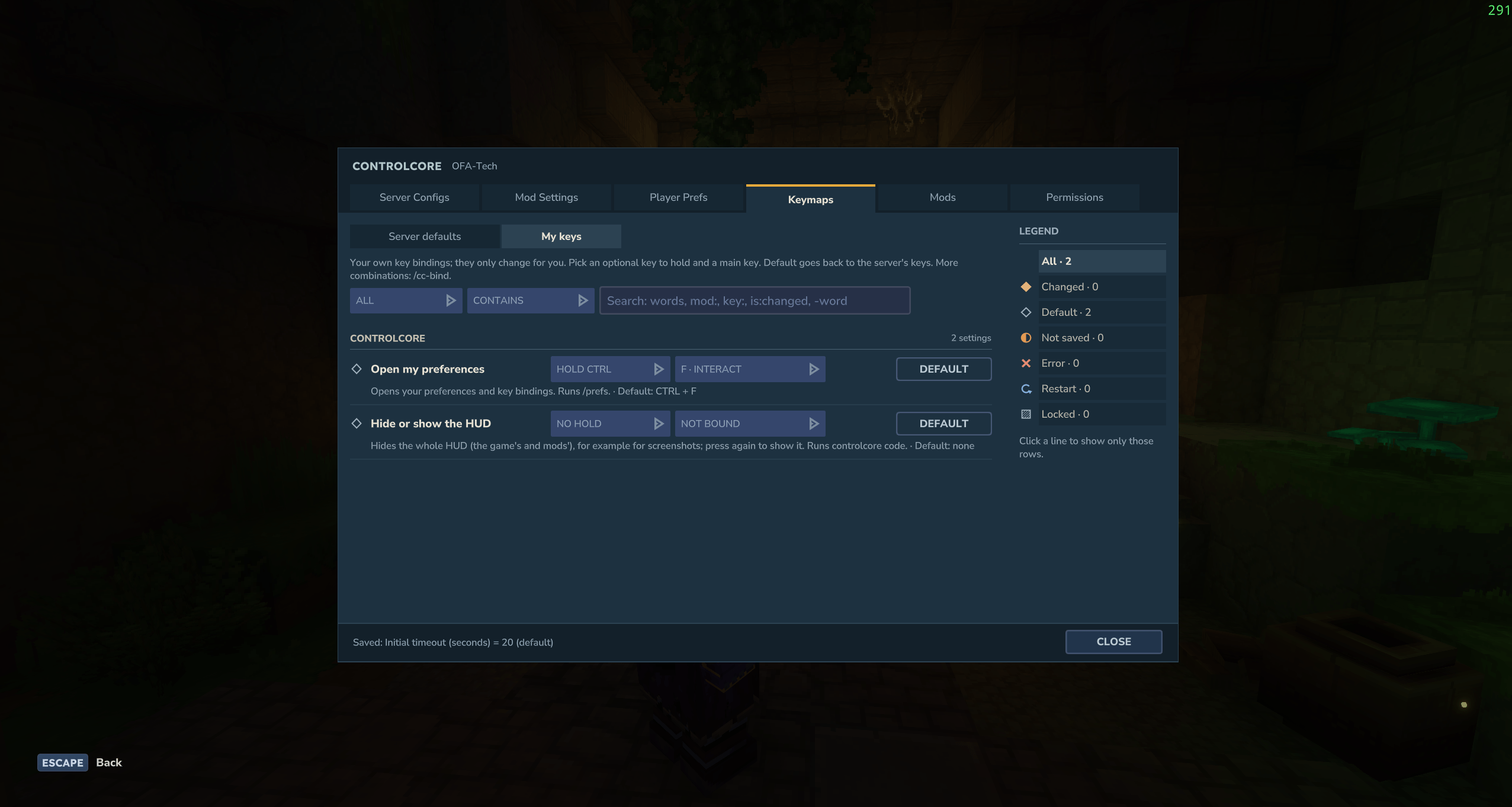This screenshot has width=1512, height=807.
Task: Filter legend by All · 2
Action: [x=1102, y=261]
